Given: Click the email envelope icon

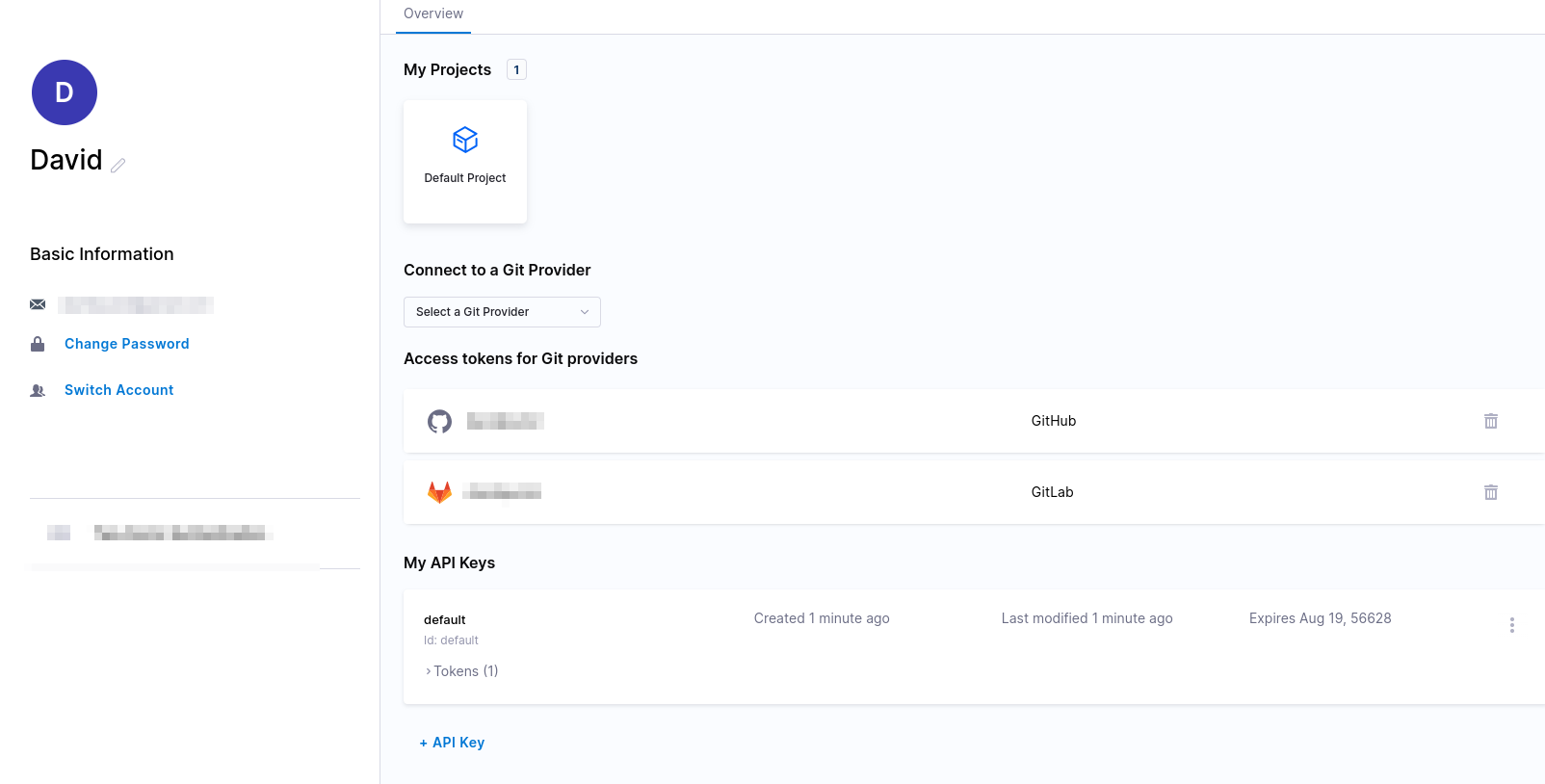Looking at the screenshot, I should coord(38,304).
